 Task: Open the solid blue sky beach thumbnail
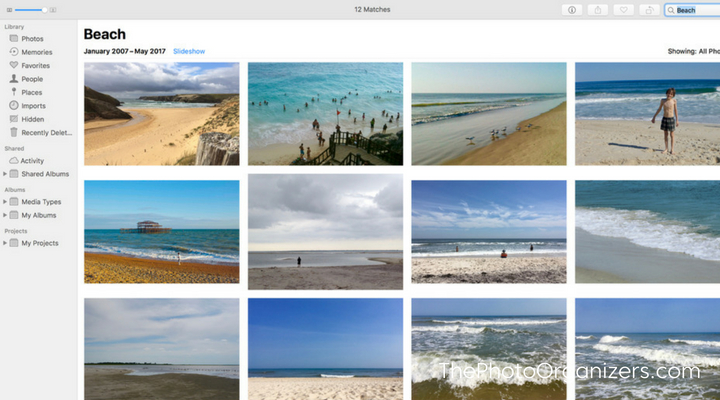coord(326,349)
